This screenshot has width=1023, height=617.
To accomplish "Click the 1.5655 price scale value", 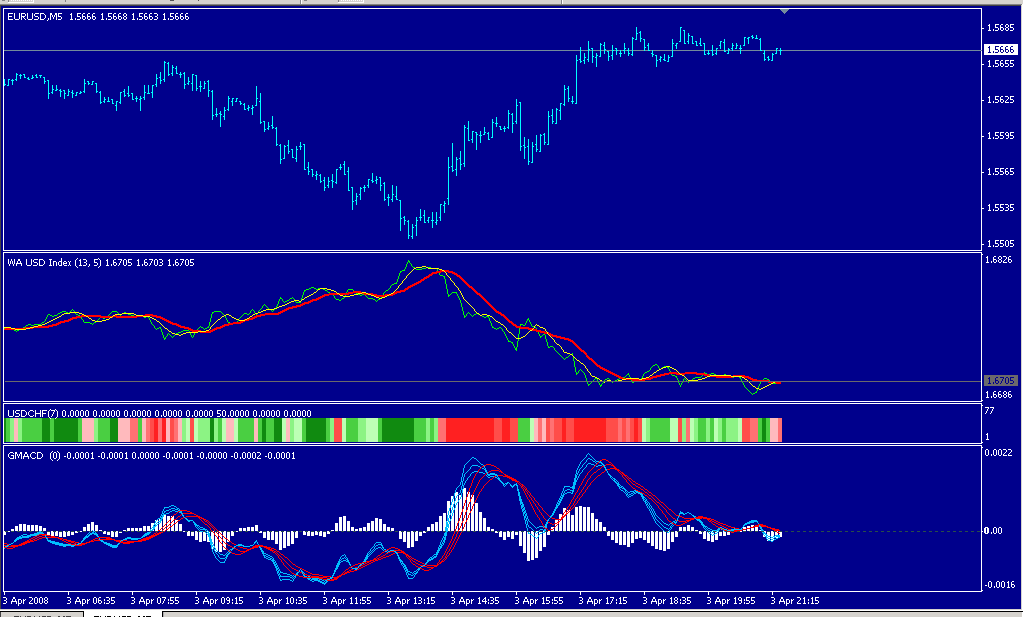I will point(1001,64).
